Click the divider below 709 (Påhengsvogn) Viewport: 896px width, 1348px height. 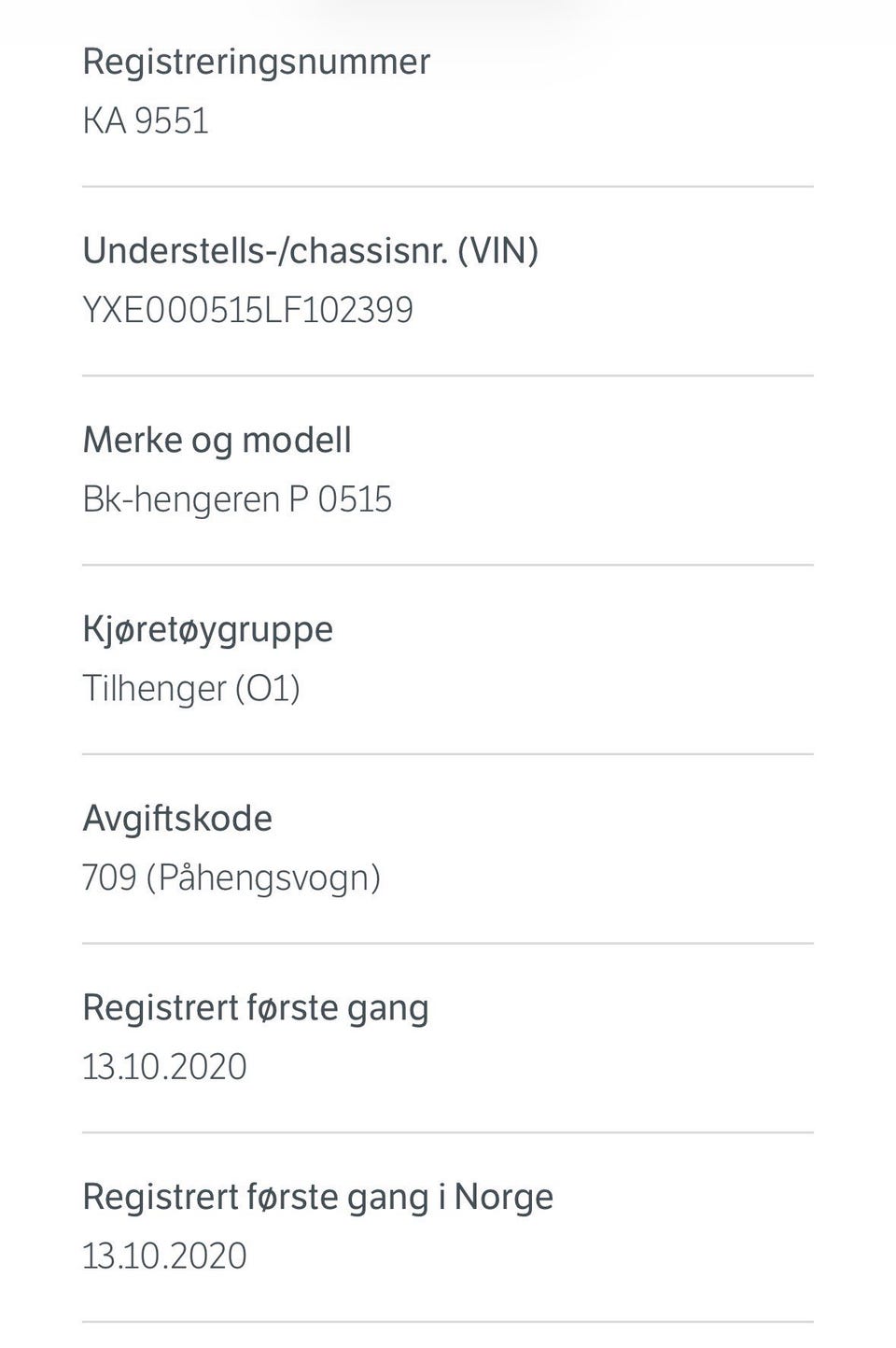[448, 944]
